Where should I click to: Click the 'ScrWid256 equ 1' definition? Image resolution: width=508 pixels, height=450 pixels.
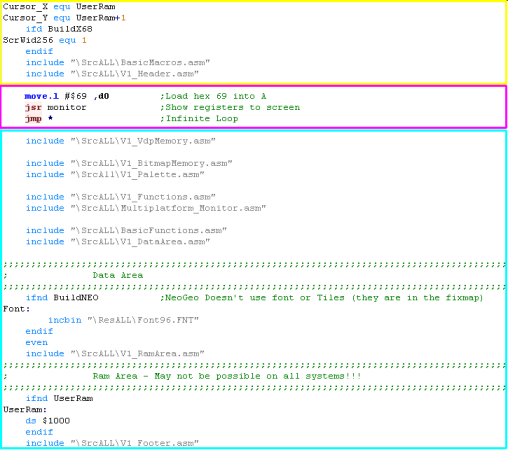(x=45, y=40)
